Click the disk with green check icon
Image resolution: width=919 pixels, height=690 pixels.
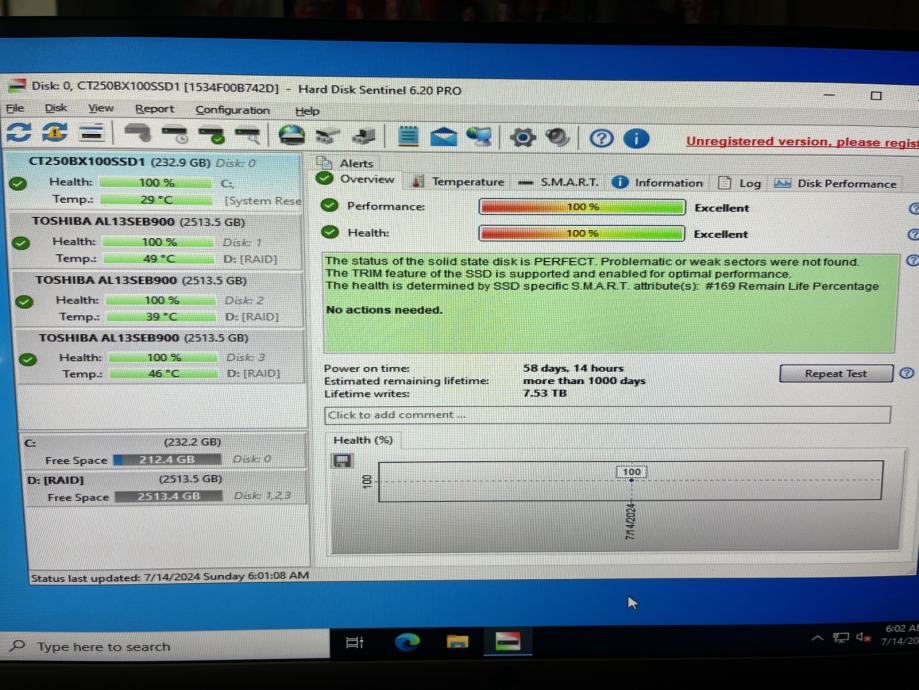[212, 135]
